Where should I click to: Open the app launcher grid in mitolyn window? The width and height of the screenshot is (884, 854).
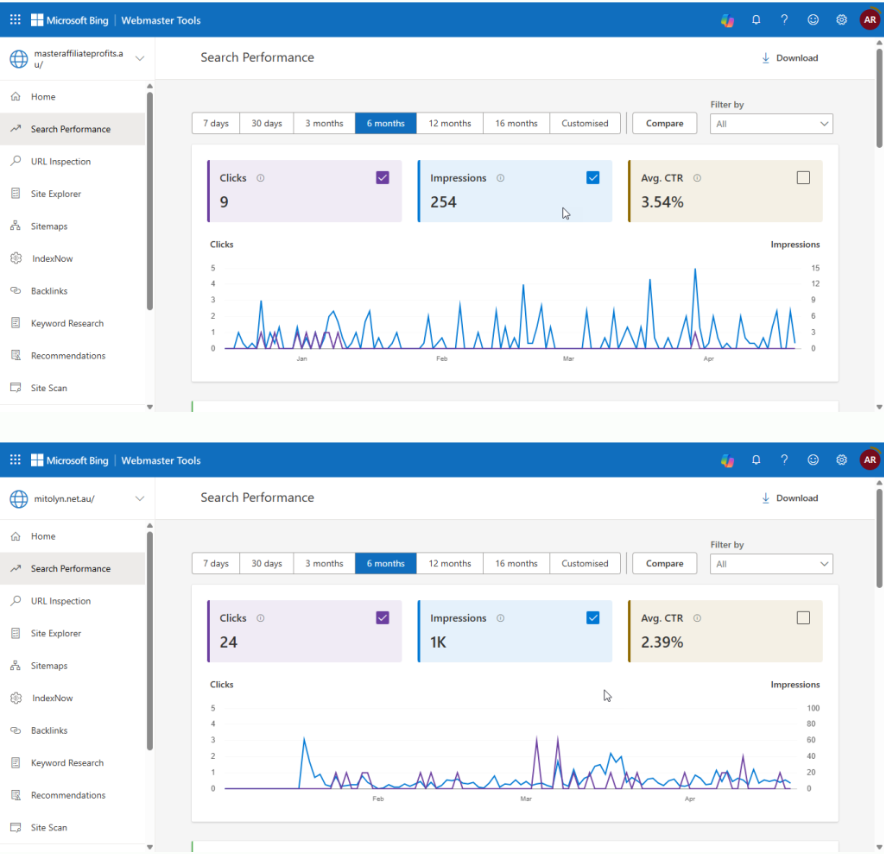click(x=15, y=460)
